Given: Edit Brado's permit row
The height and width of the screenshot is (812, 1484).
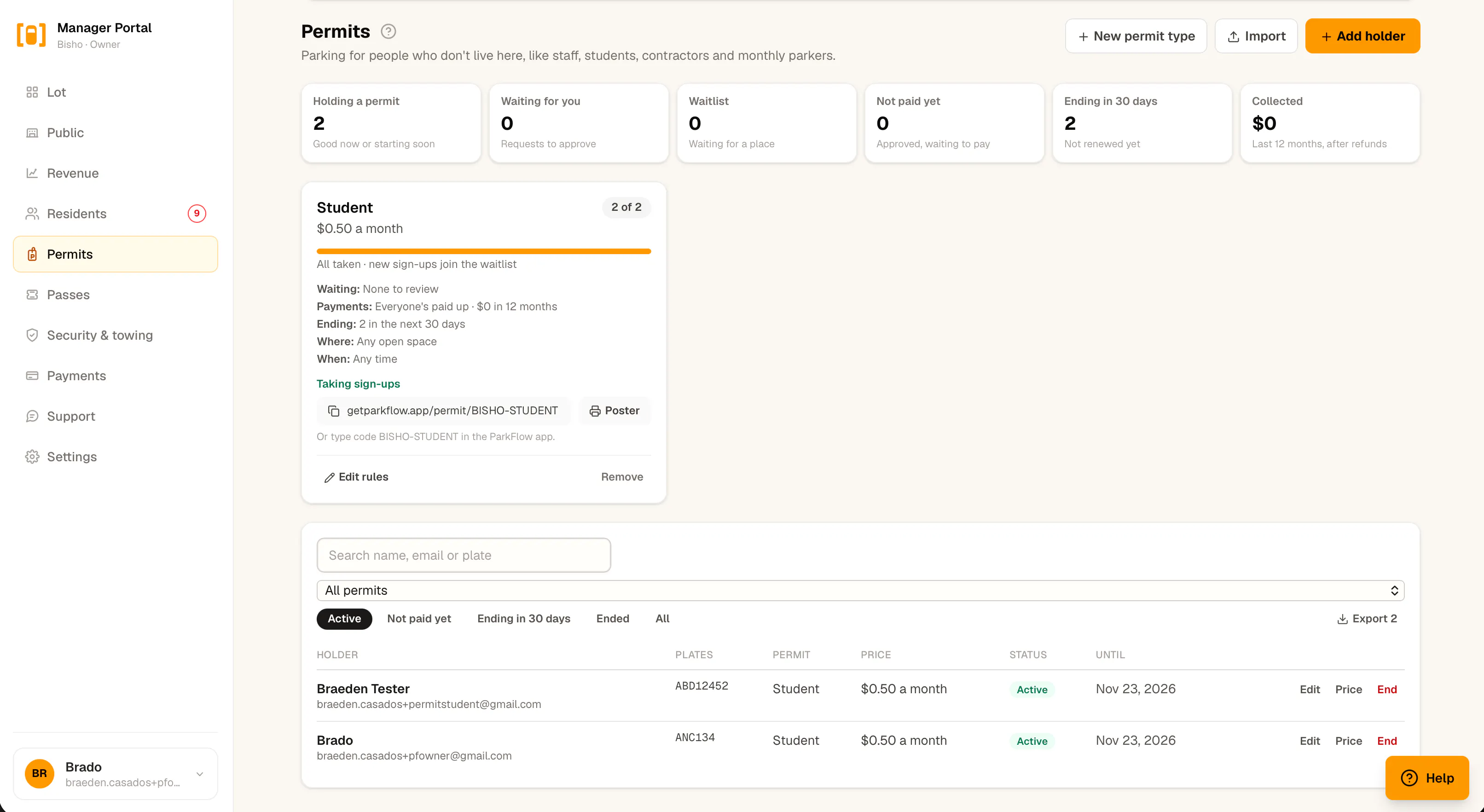Looking at the screenshot, I should click(x=1310, y=741).
